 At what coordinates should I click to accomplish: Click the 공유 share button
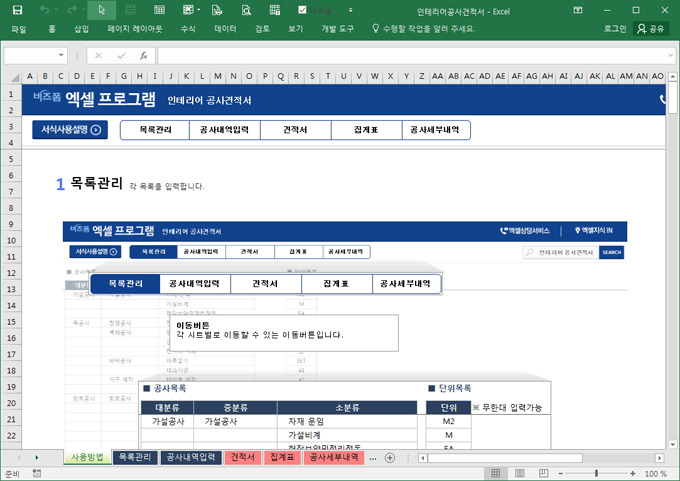pyautogui.click(x=651, y=29)
